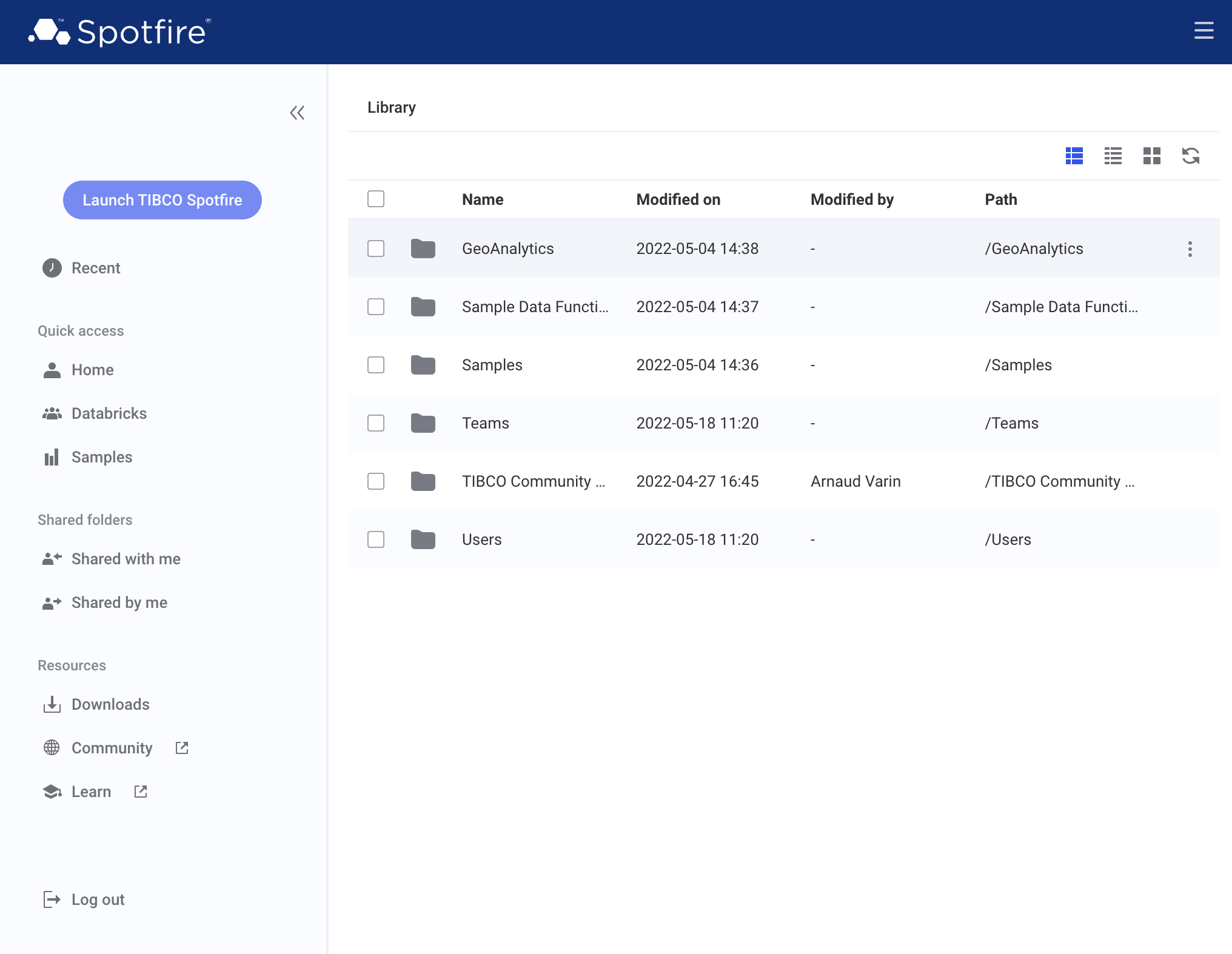Switch to the compact list view icon
The width and height of the screenshot is (1232, 954).
(x=1113, y=156)
